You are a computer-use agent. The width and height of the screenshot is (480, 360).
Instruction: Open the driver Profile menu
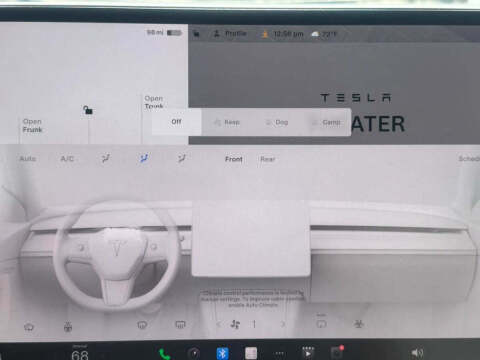[x=230, y=34]
